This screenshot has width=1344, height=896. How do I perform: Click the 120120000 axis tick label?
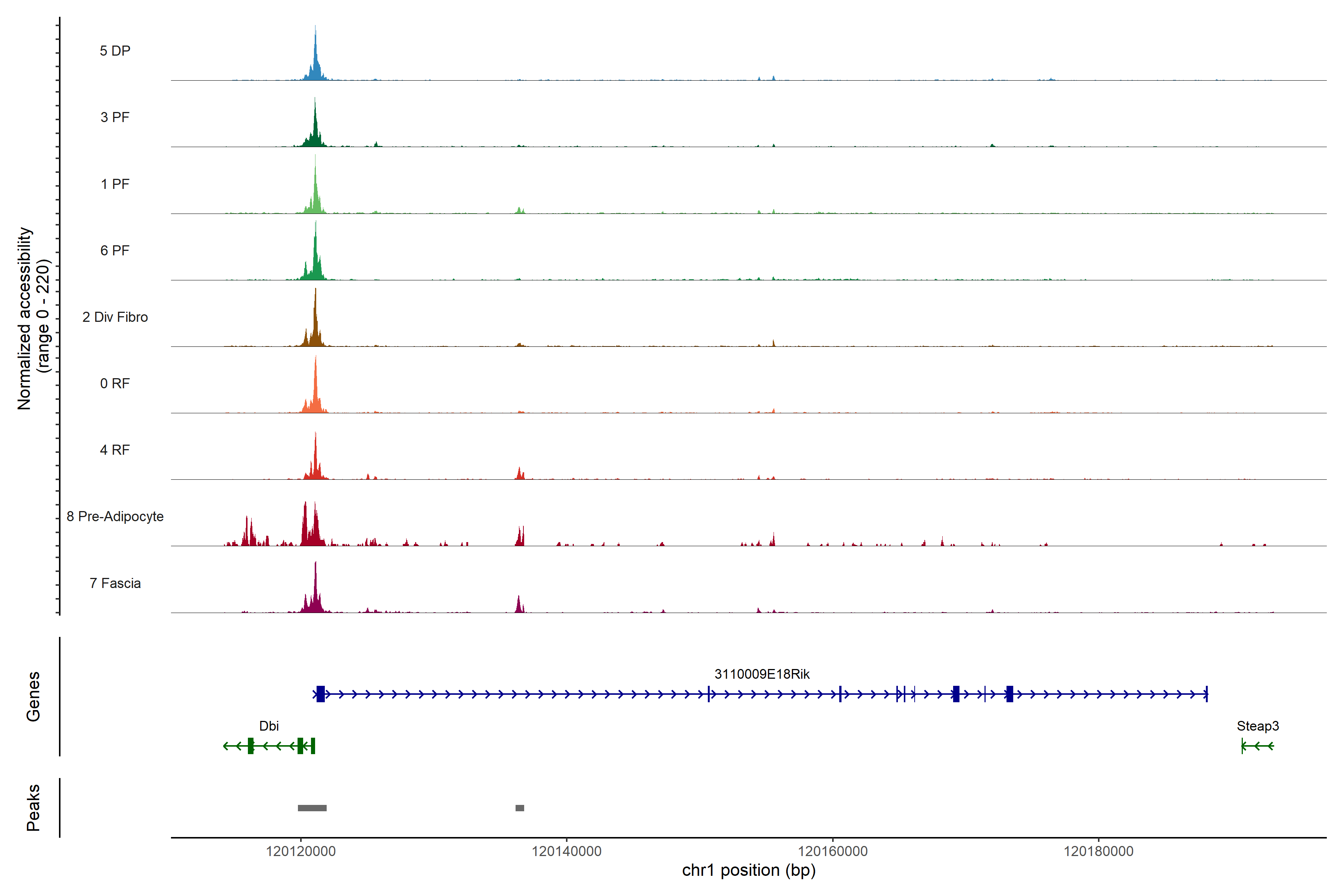coord(301,852)
